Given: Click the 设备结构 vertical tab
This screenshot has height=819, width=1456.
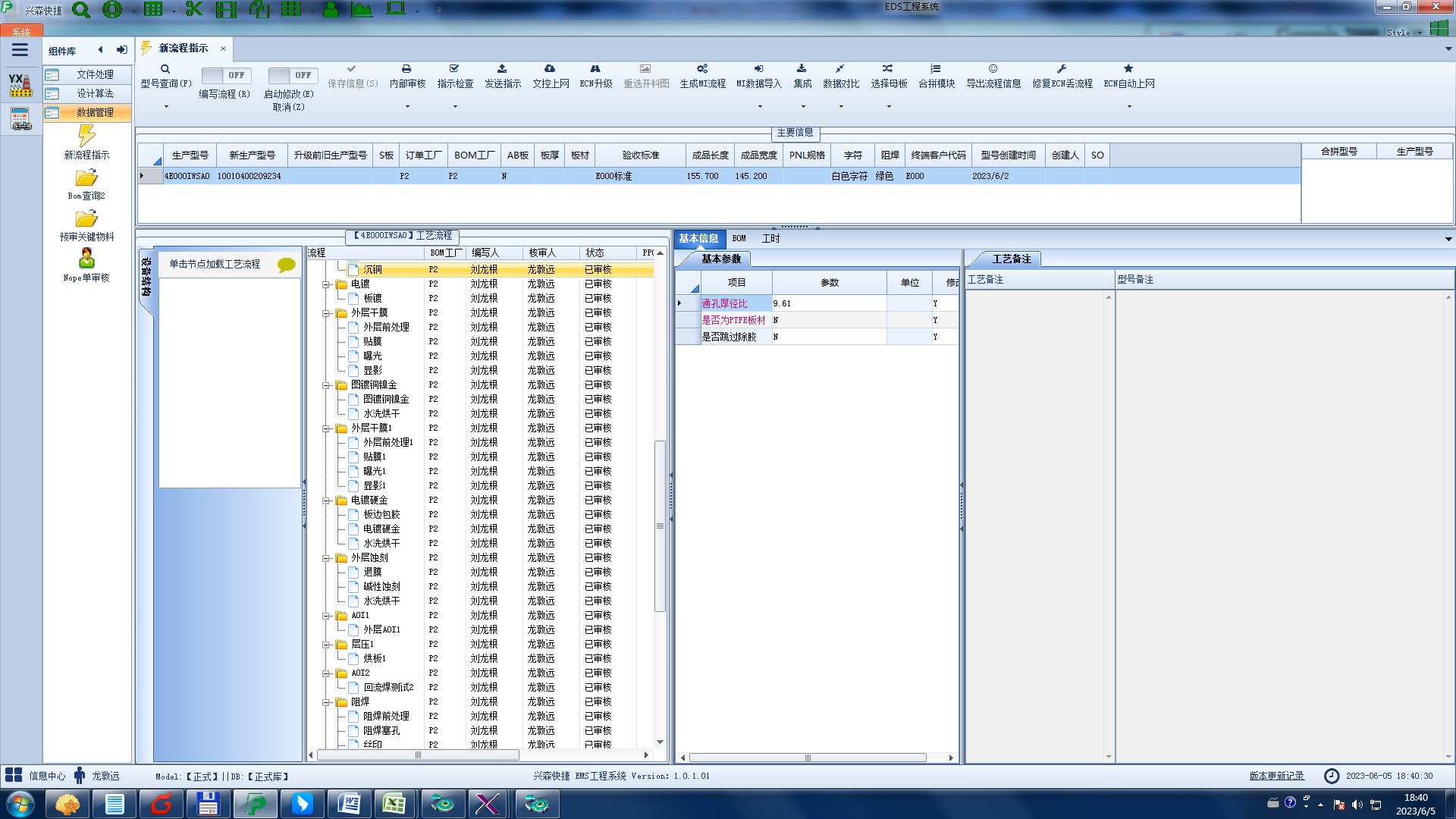Looking at the screenshot, I should tap(146, 278).
